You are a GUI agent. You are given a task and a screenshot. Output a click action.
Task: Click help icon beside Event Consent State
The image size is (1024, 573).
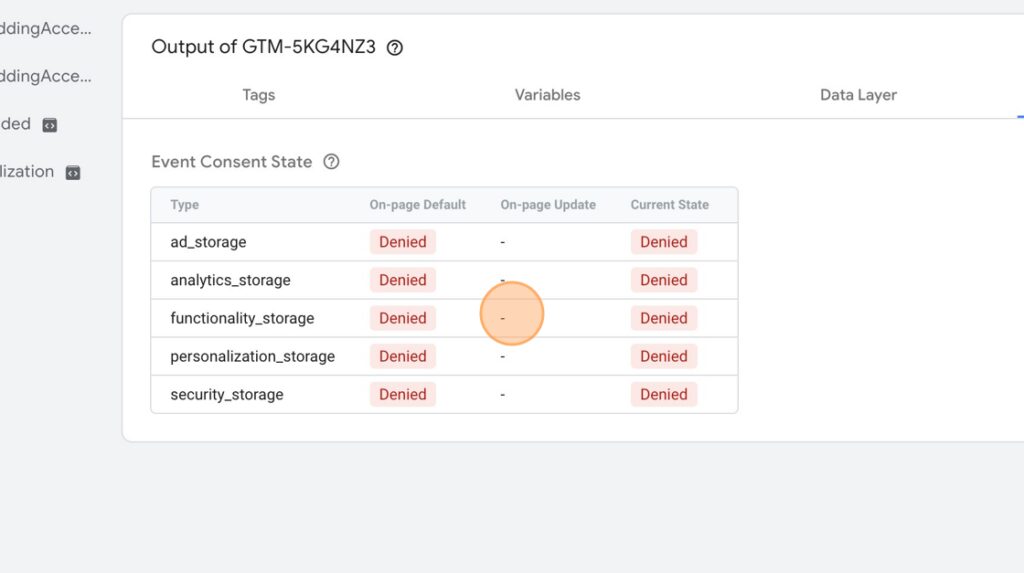coord(331,161)
